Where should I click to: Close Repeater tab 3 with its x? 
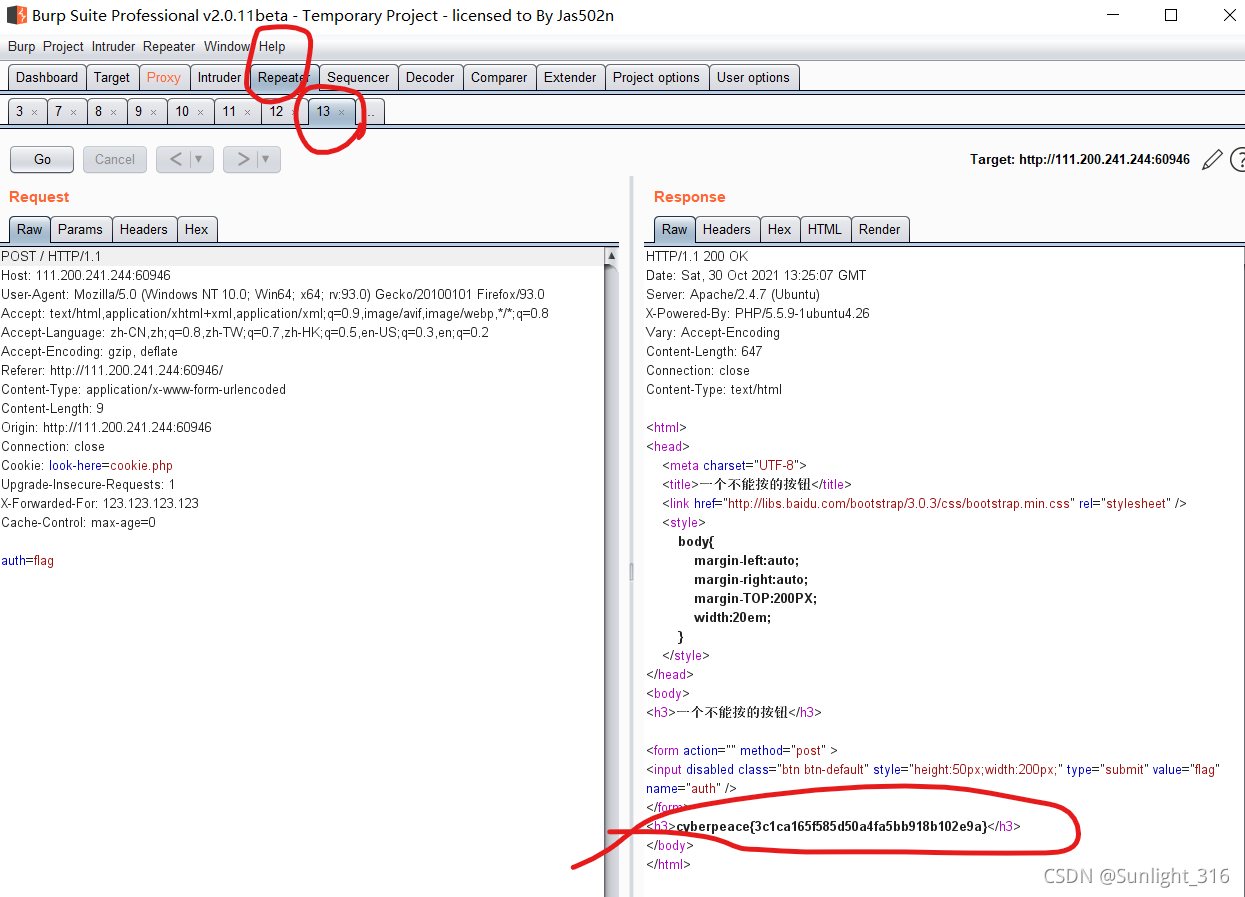click(34, 112)
